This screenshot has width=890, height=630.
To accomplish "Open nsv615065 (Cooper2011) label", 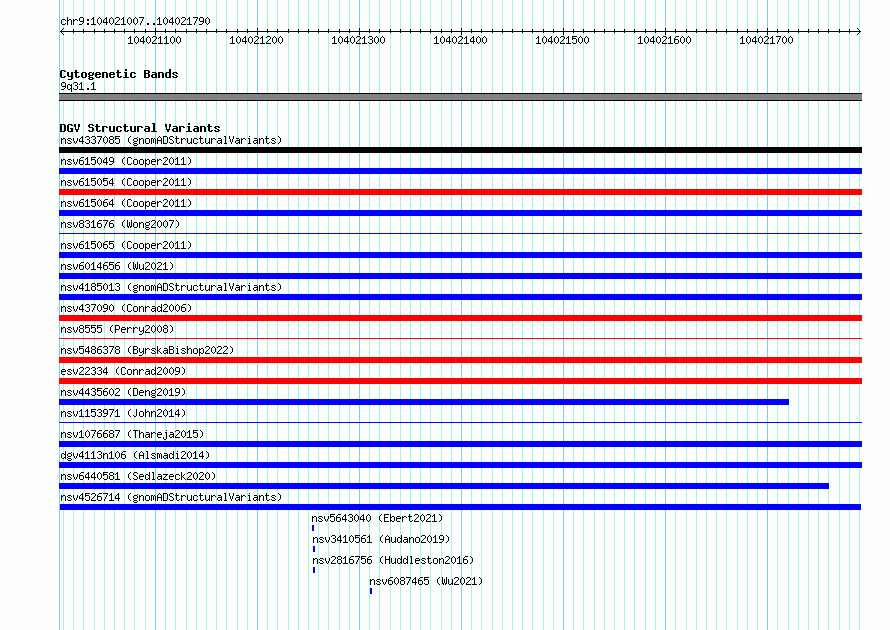I will (x=126, y=245).
